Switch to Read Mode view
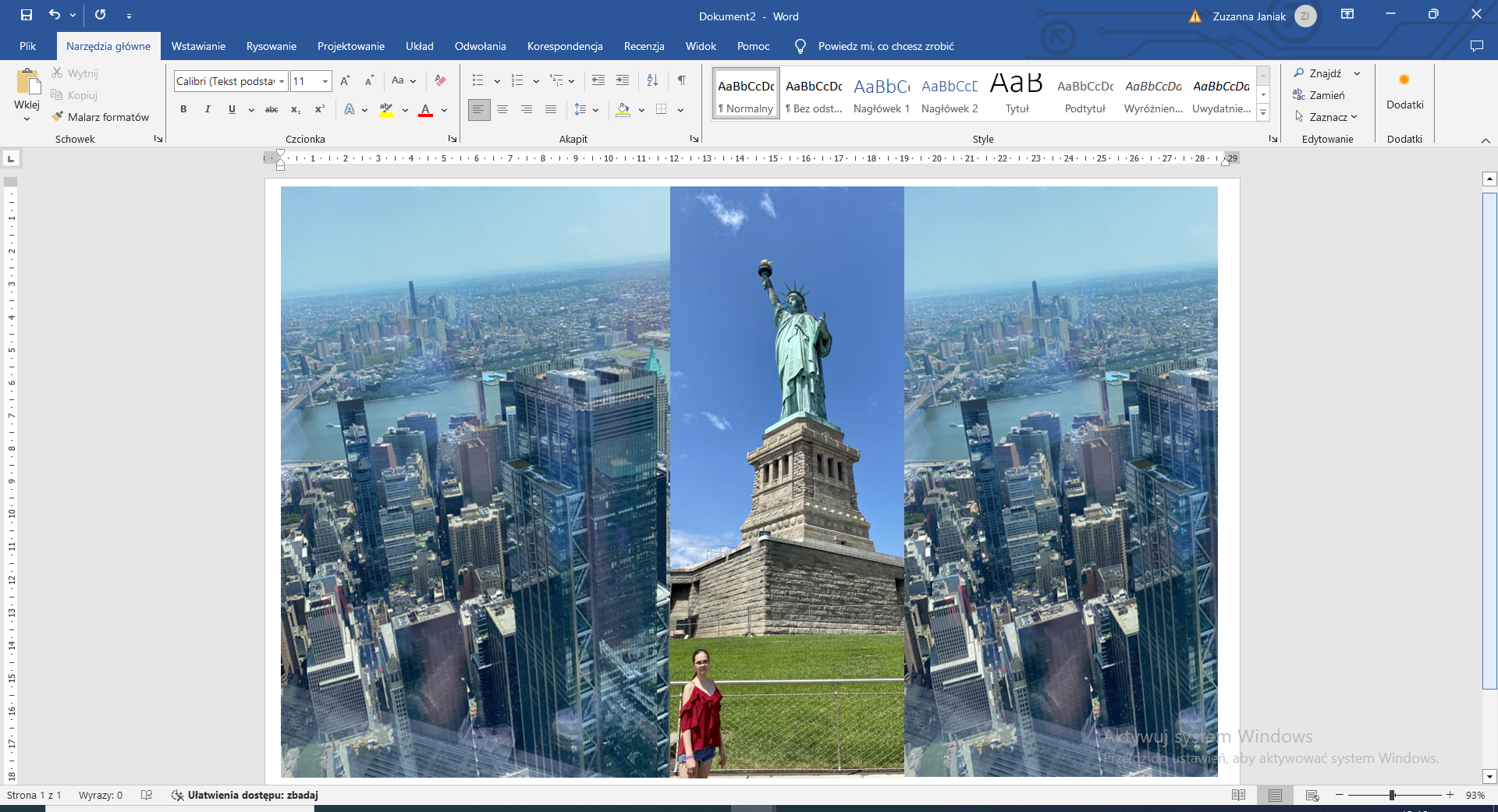This screenshot has width=1498, height=812. tap(1238, 796)
